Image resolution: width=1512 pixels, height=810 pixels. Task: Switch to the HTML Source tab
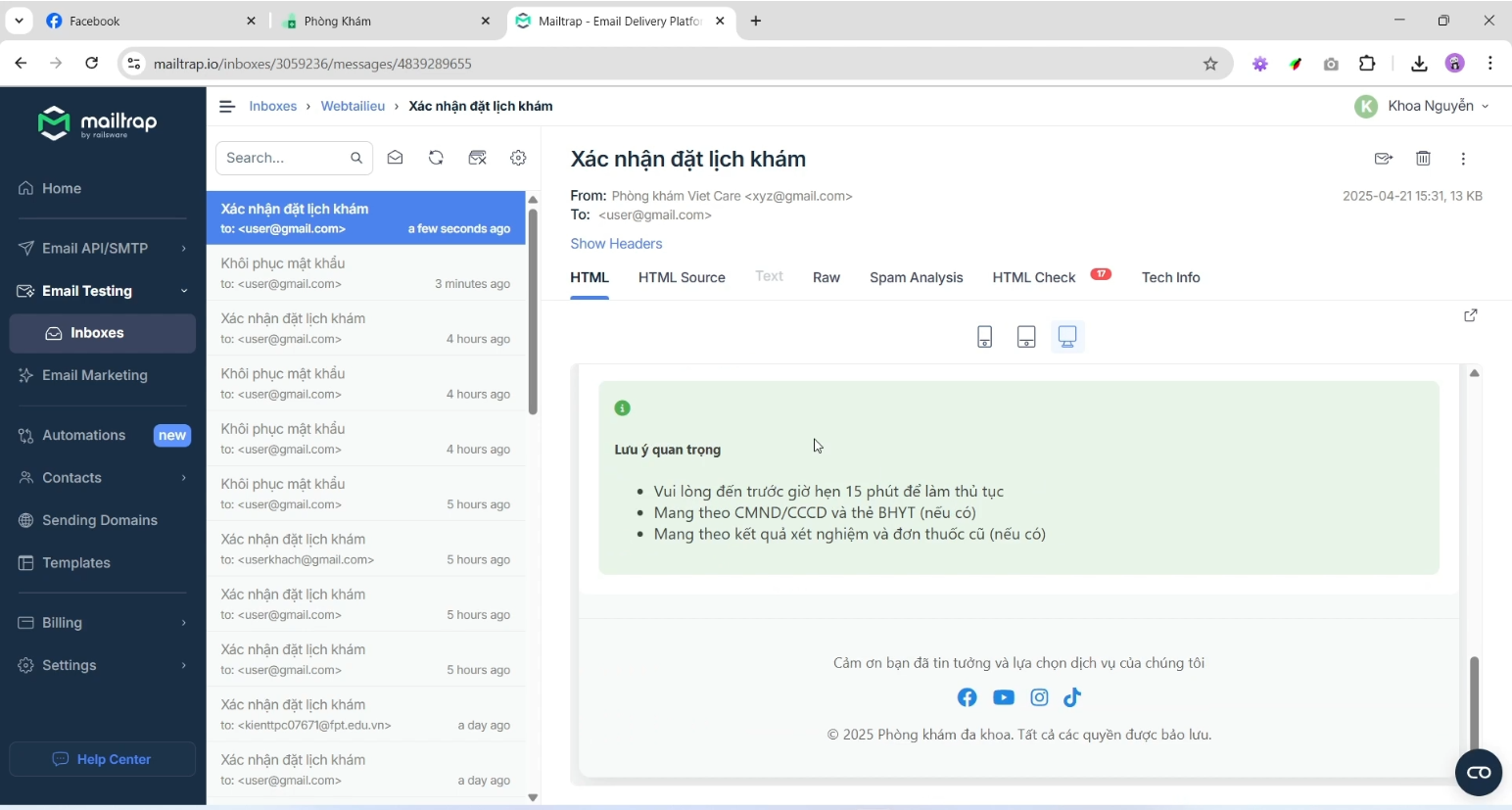click(x=682, y=277)
